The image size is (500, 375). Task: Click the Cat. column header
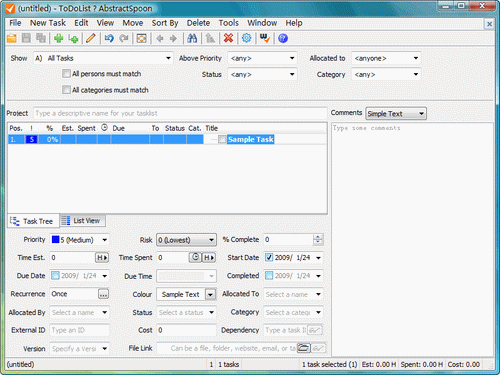pos(195,128)
